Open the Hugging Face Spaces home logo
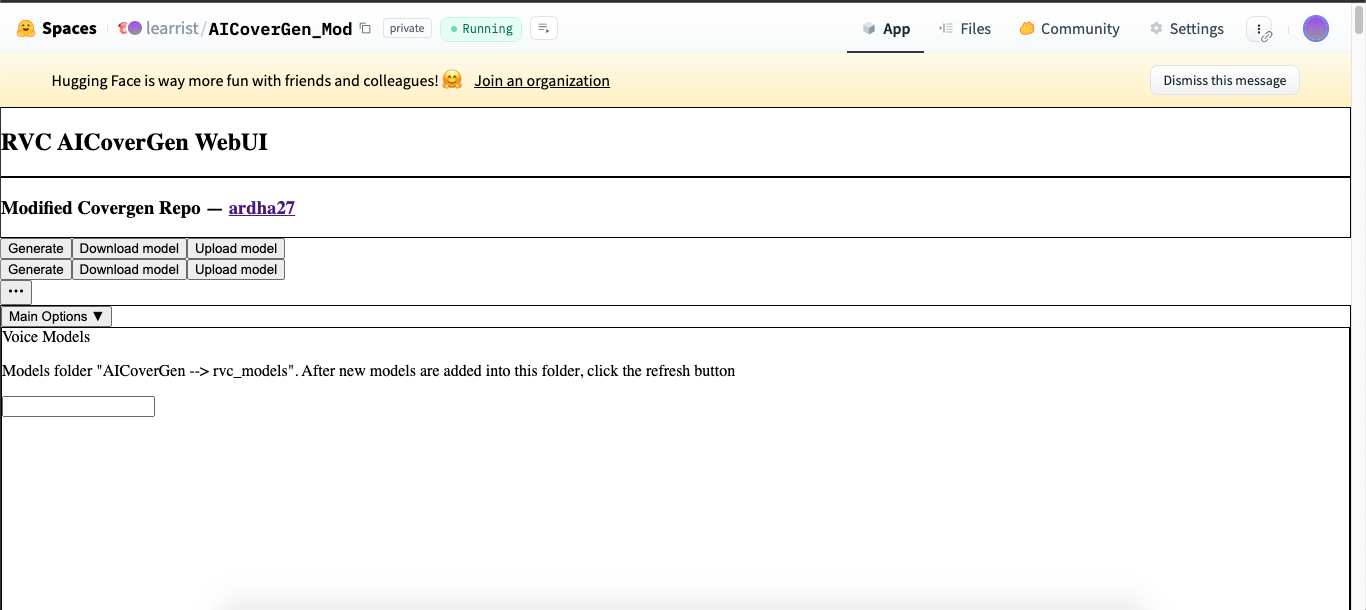The image size is (1366, 610). [x=57, y=28]
